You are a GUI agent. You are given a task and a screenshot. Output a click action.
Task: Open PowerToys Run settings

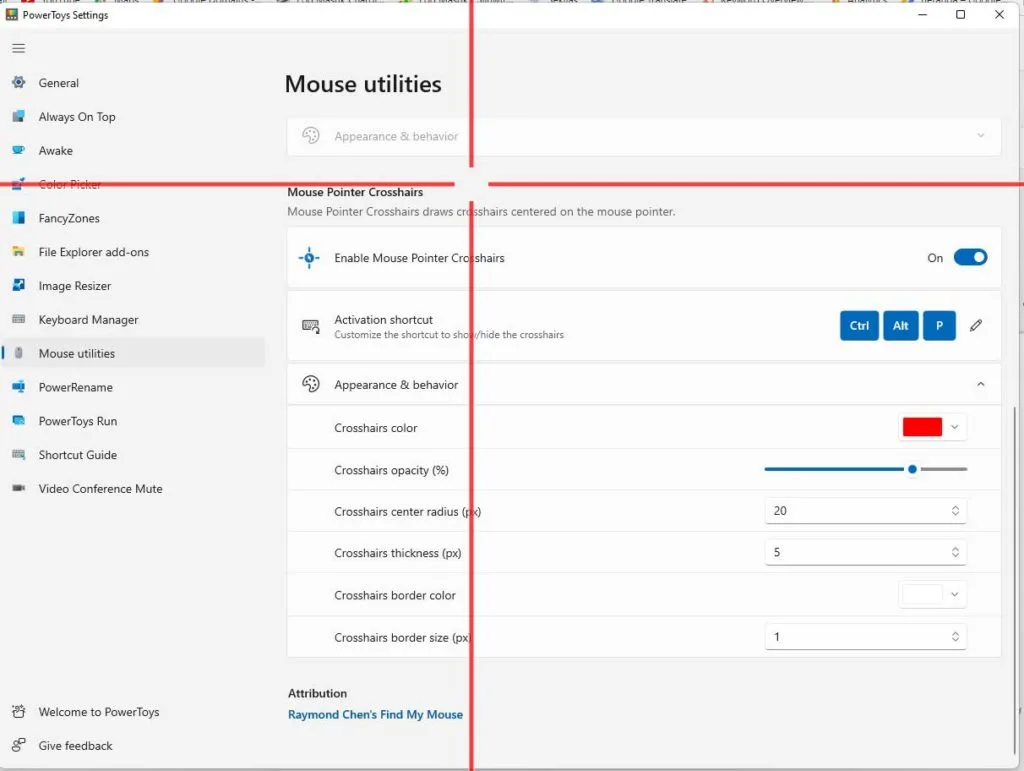point(133,421)
